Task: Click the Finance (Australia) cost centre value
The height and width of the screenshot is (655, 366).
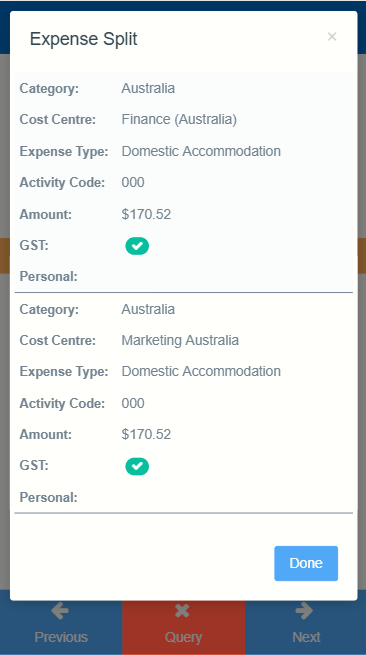Action: coord(179,120)
